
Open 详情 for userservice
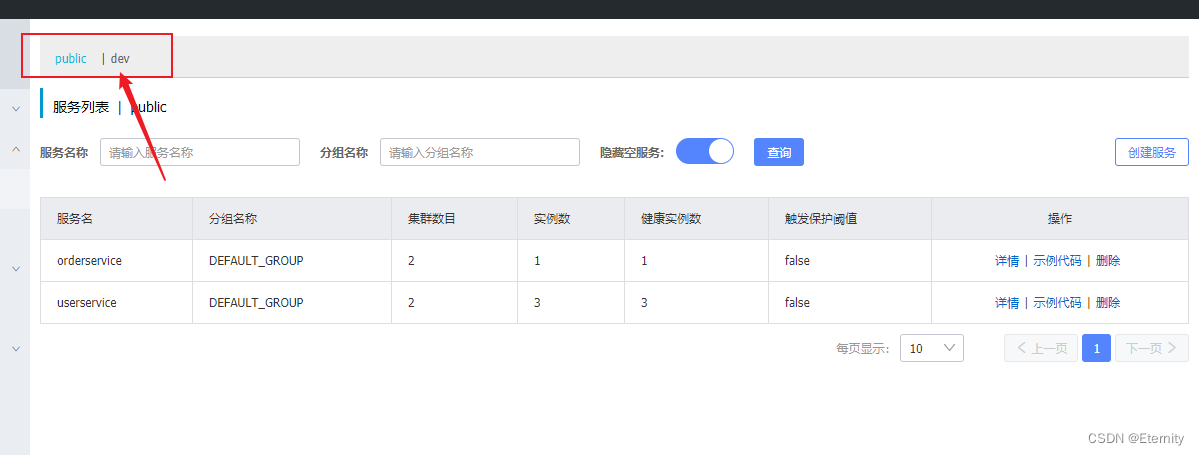1006,303
